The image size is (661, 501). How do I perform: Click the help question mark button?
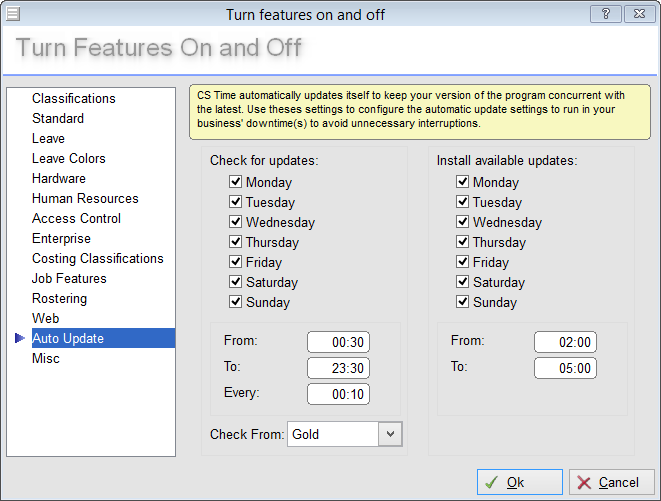(x=604, y=13)
